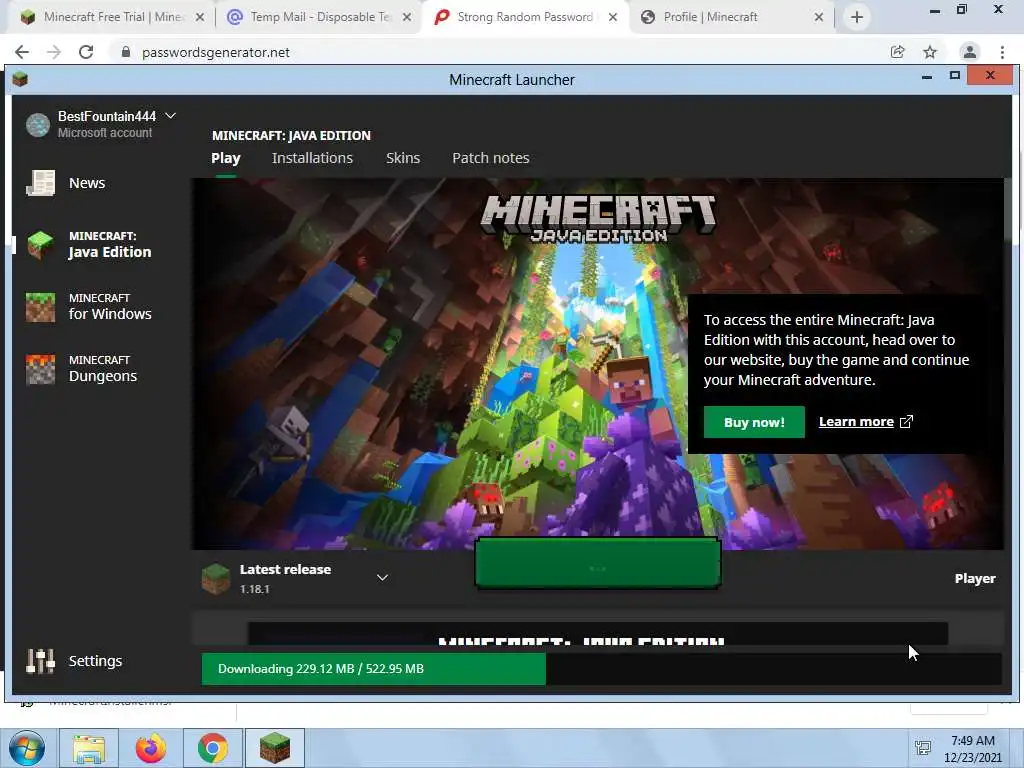Open the Skins tab

pyautogui.click(x=402, y=158)
